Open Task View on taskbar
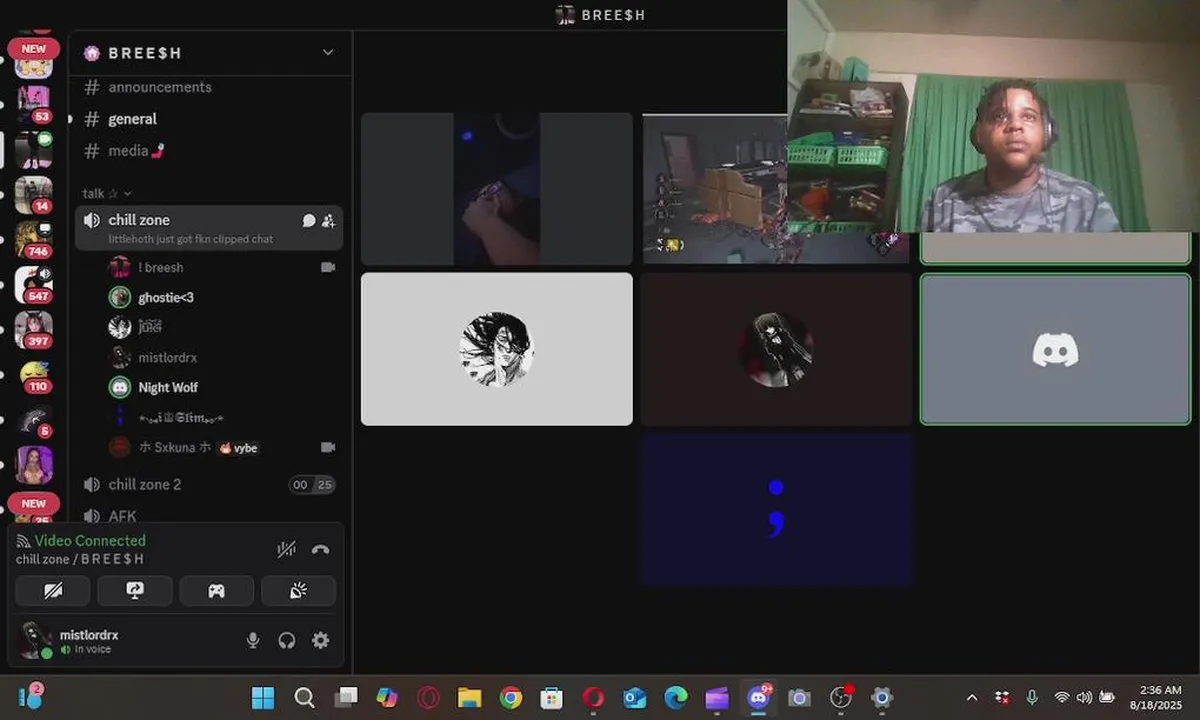This screenshot has width=1200, height=720. click(x=346, y=698)
